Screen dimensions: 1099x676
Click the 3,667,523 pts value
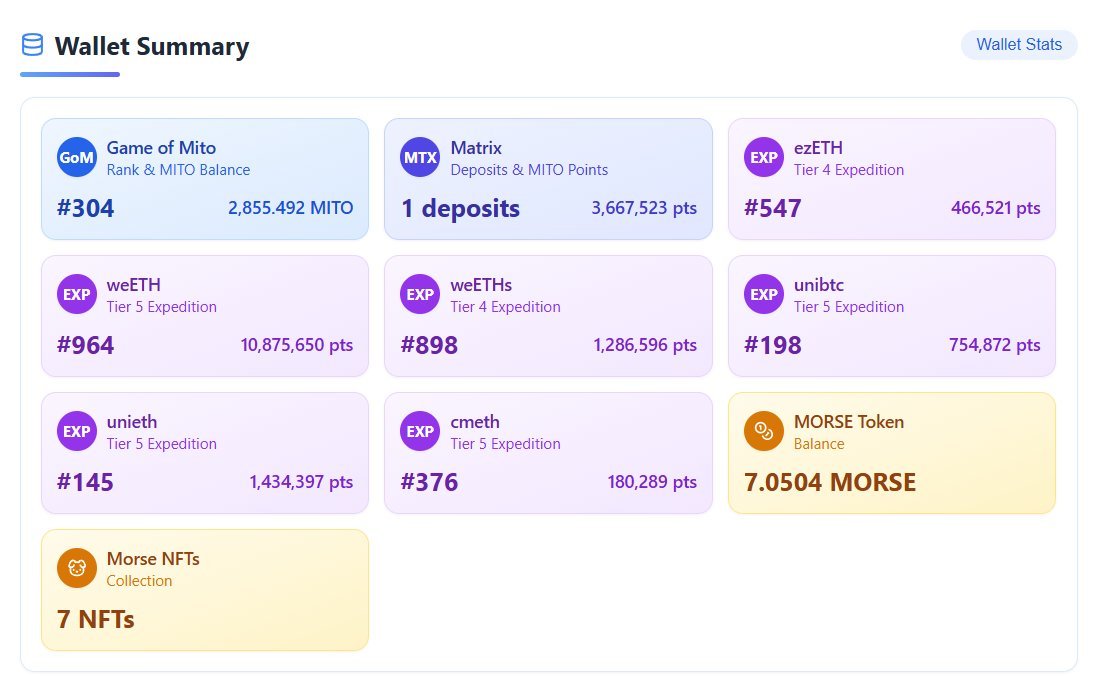[644, 208]
